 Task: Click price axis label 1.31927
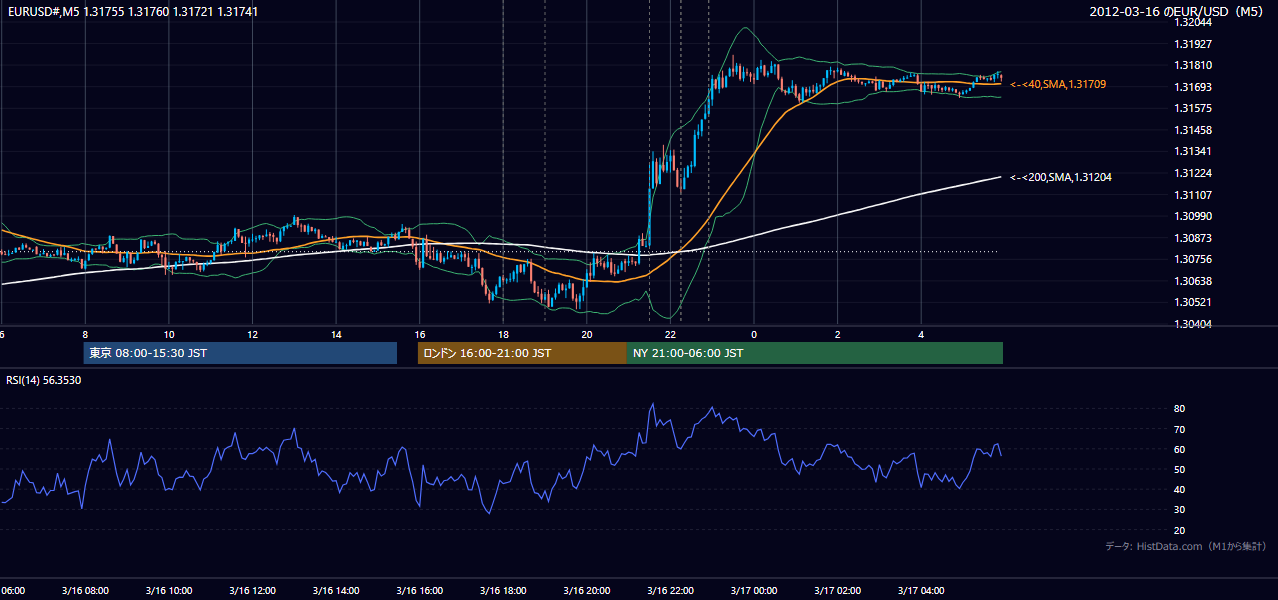coord(1193,44)
